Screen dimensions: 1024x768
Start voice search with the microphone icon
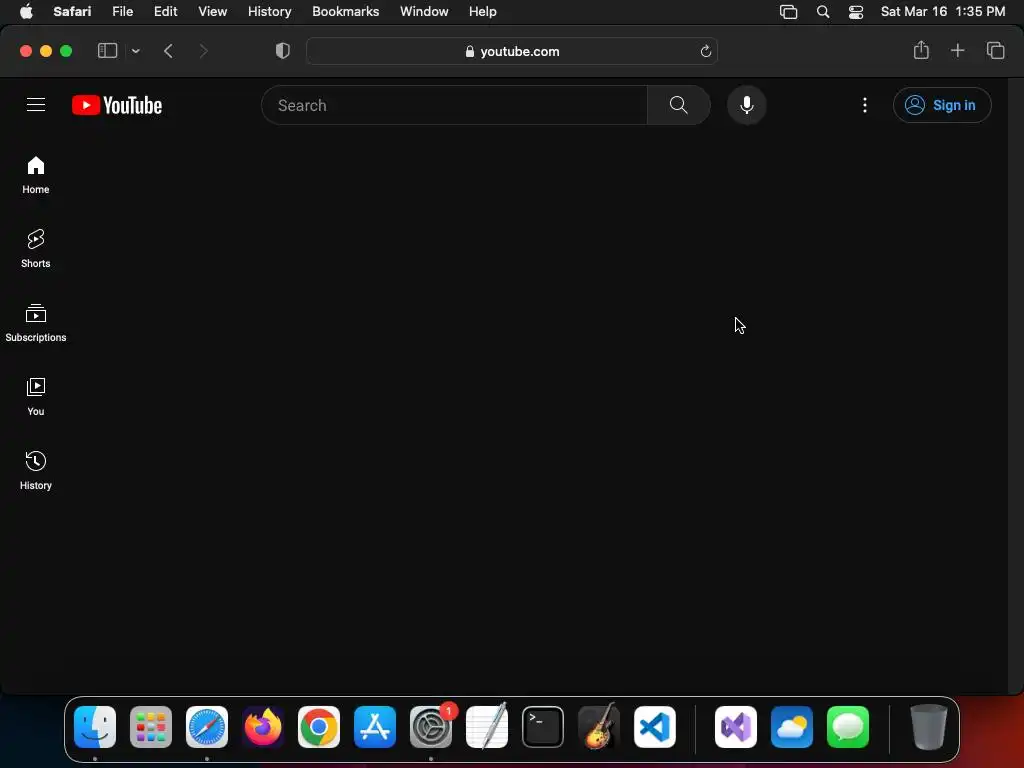(x=746, y=104)
